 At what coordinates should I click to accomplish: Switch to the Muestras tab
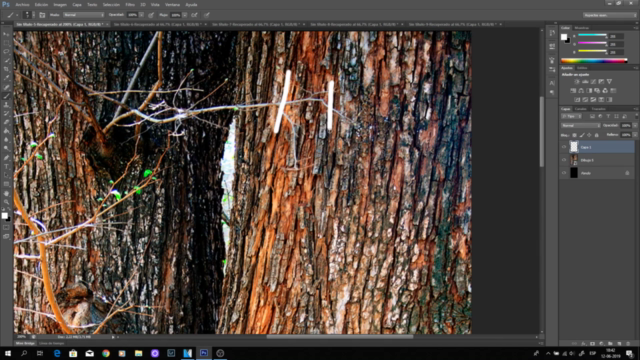point(582,28)
